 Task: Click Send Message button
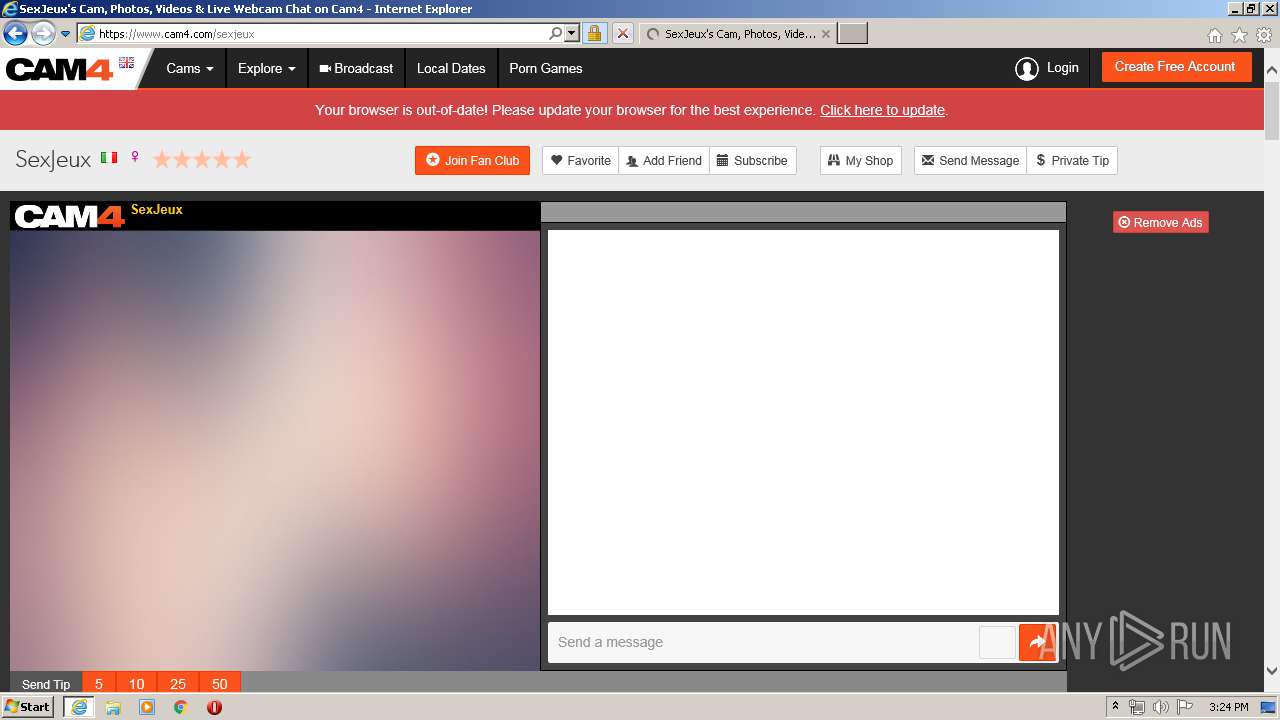(x=970, y=160)
